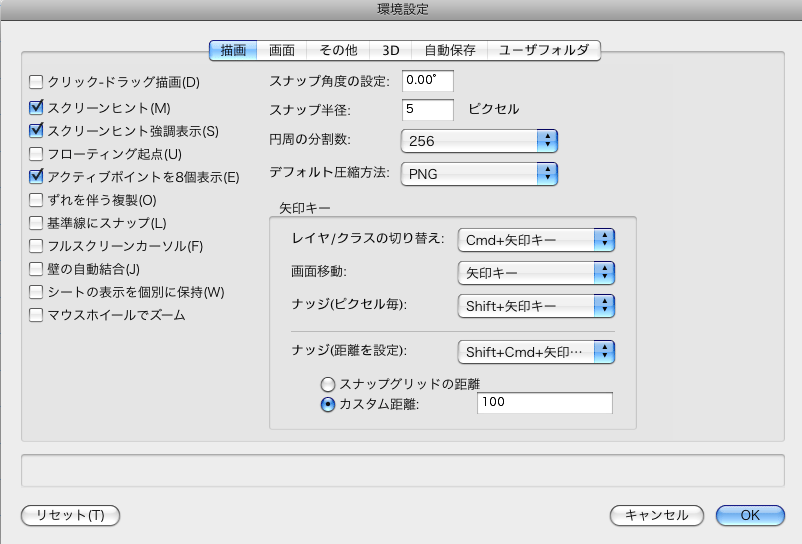802x544 pixels.
Task: Go to the 自動保存 tab
Action: pyautogui.click(x=449, y=50)
